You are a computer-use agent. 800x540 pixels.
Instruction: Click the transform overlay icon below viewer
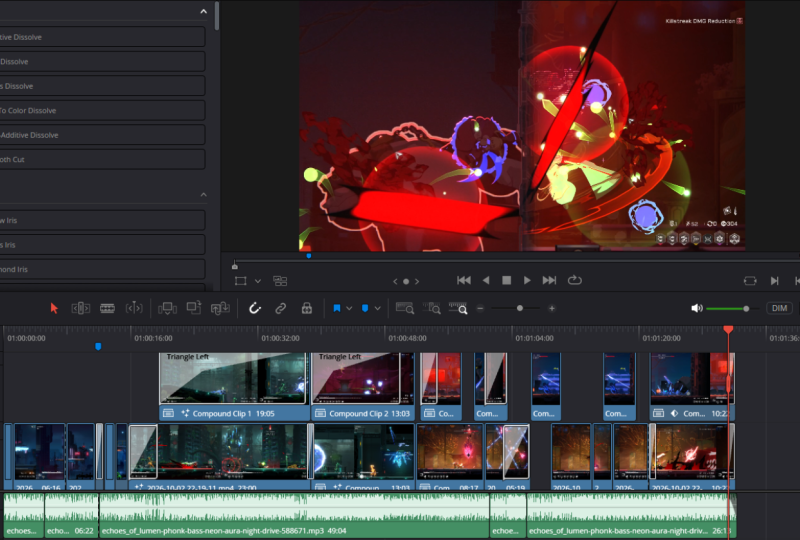pyautogui.click(x=240, y=281)
